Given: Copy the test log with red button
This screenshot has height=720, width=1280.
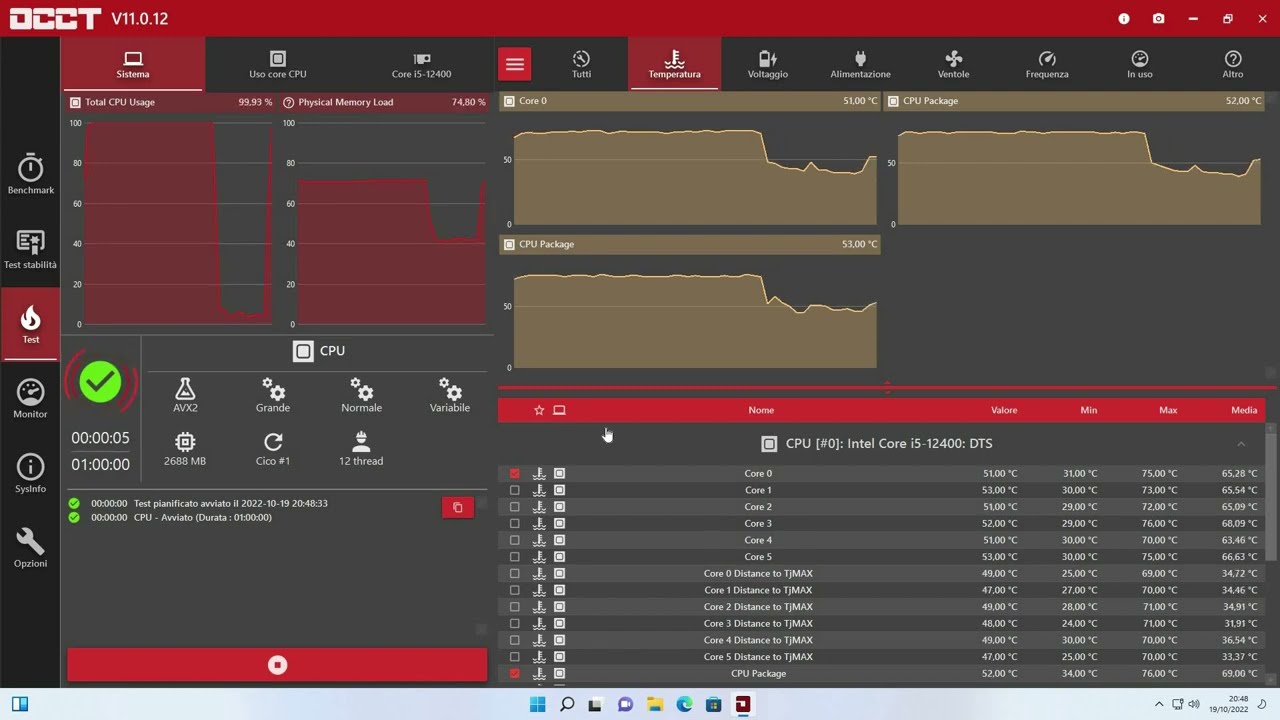Looking at the screenshot, I should pos(458,507).
